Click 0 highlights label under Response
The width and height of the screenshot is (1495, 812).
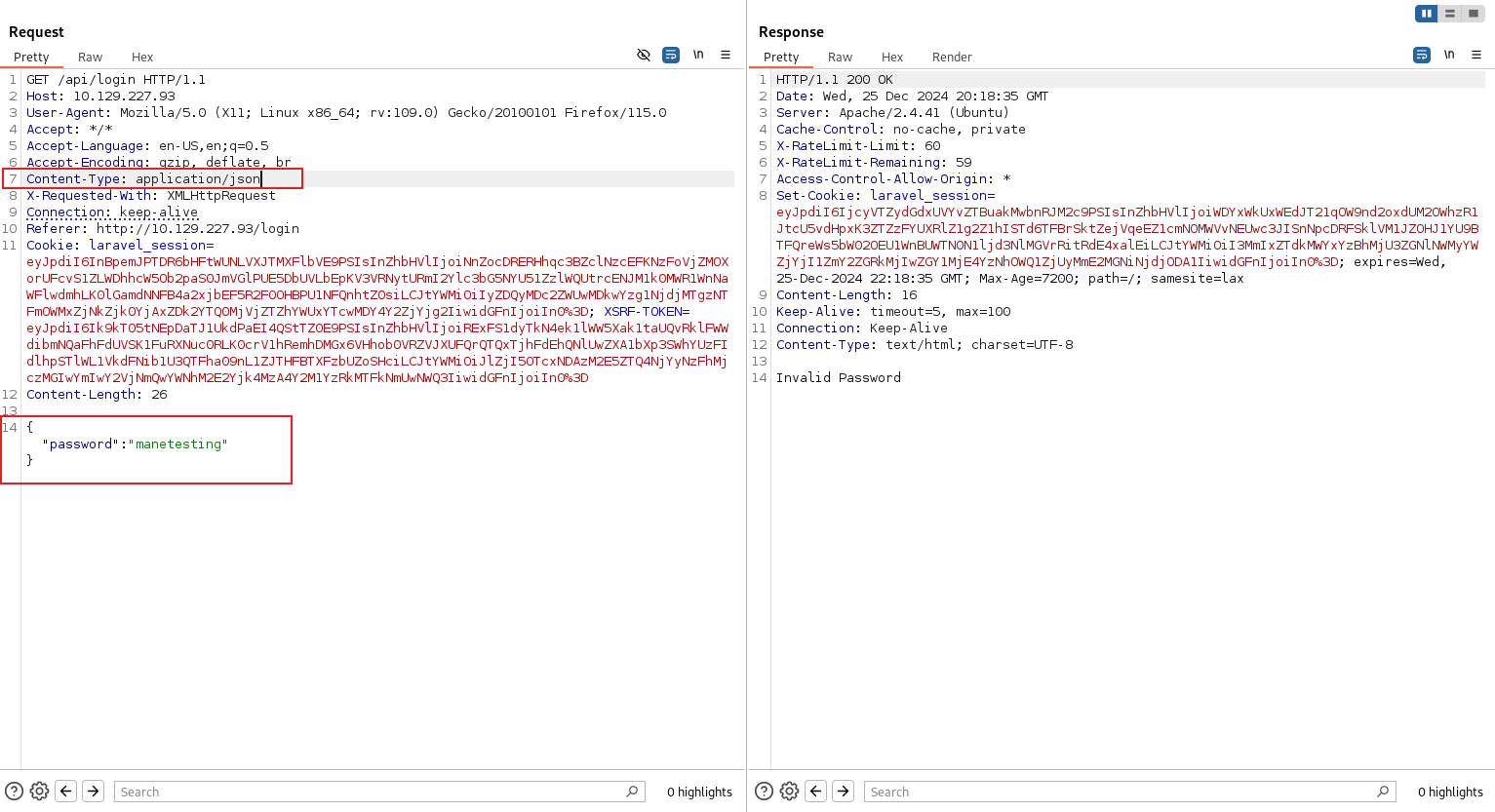click(x=1450, y=792)
